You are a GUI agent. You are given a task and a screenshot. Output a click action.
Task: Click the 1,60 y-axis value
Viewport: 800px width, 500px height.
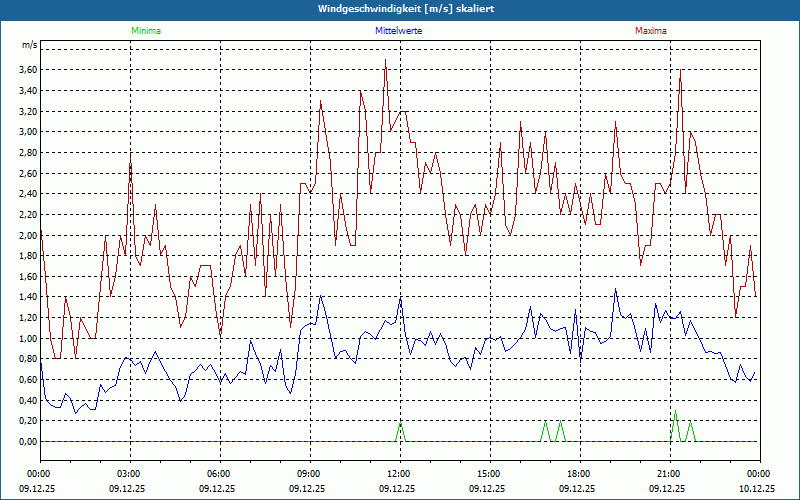tap(29, 277)
